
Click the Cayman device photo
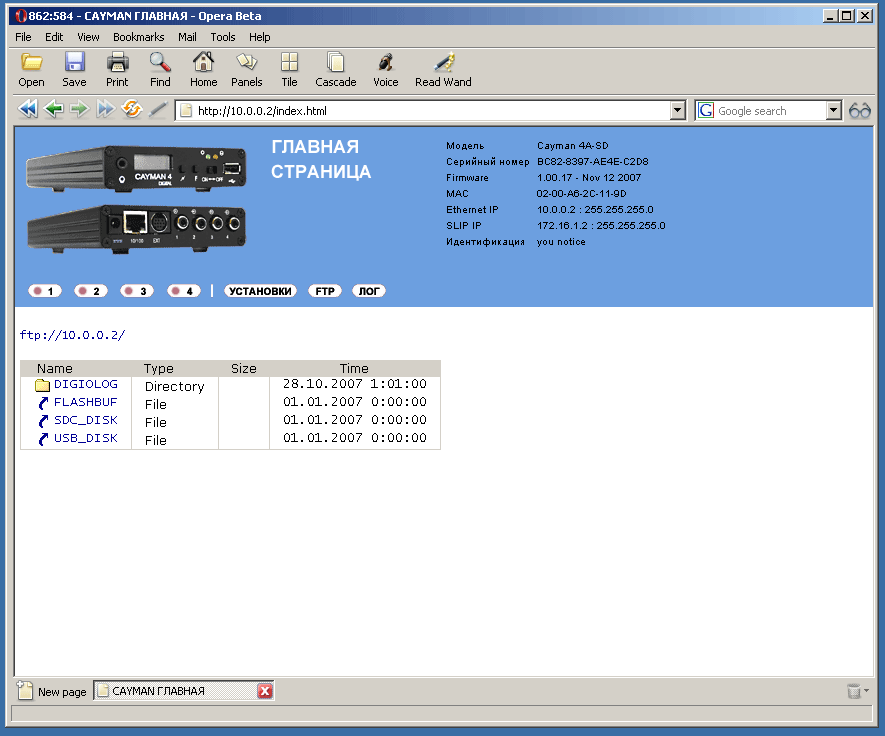click(136, 199)
